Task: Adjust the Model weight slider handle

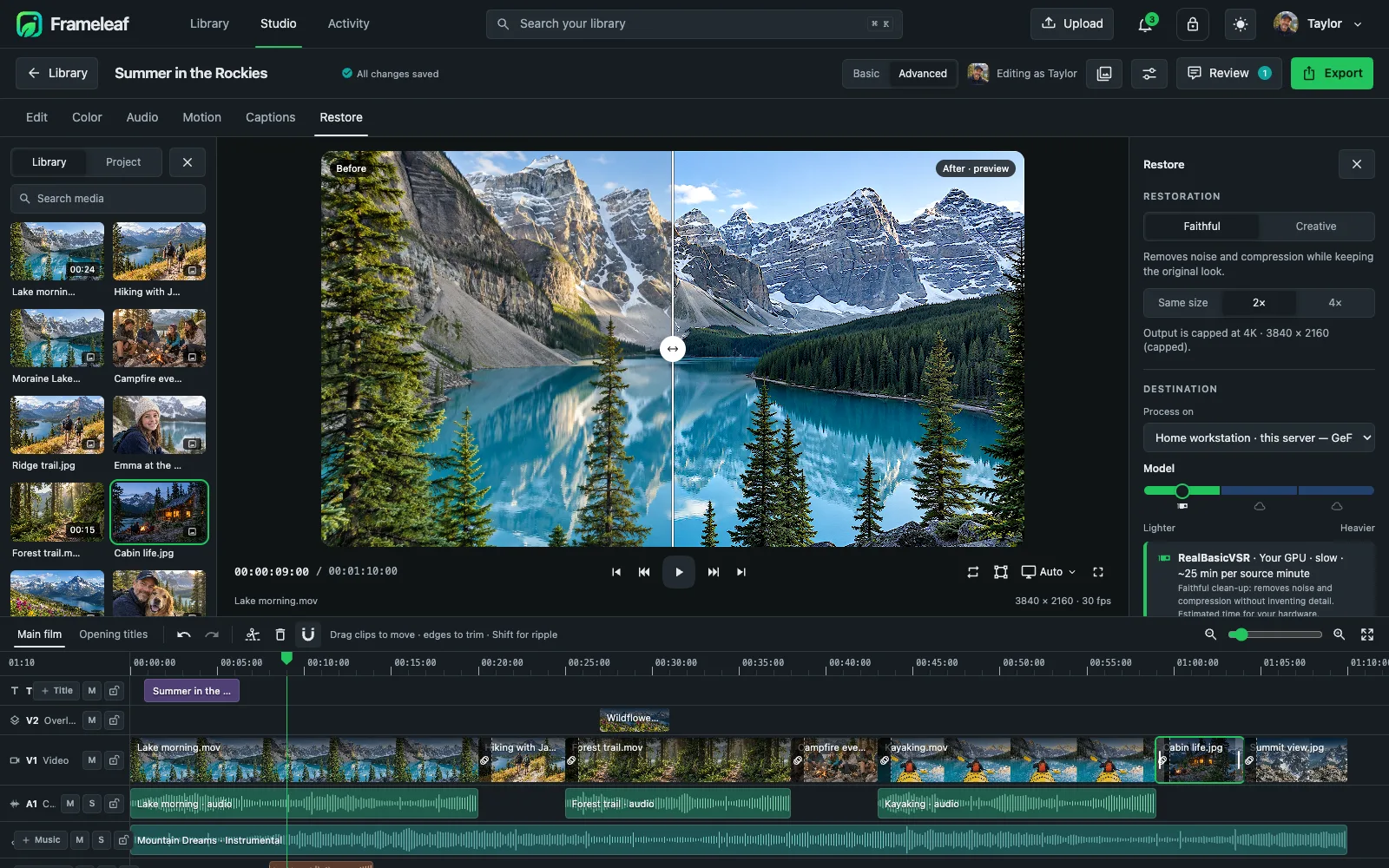Action: coord(1182,491)
